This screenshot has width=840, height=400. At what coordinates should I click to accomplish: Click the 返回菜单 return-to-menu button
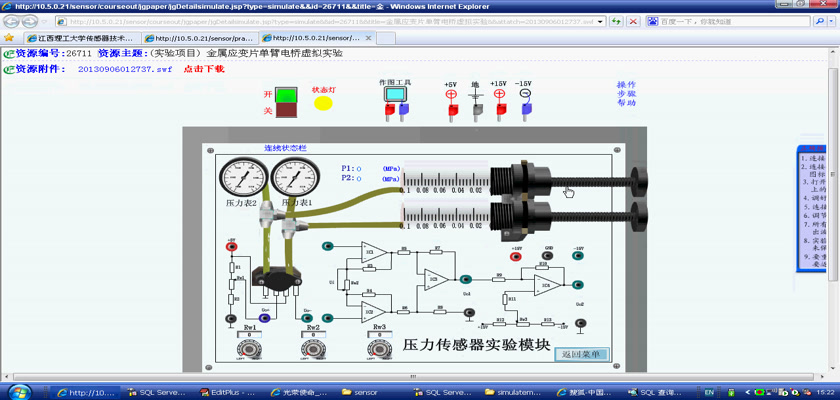point(582,354)
